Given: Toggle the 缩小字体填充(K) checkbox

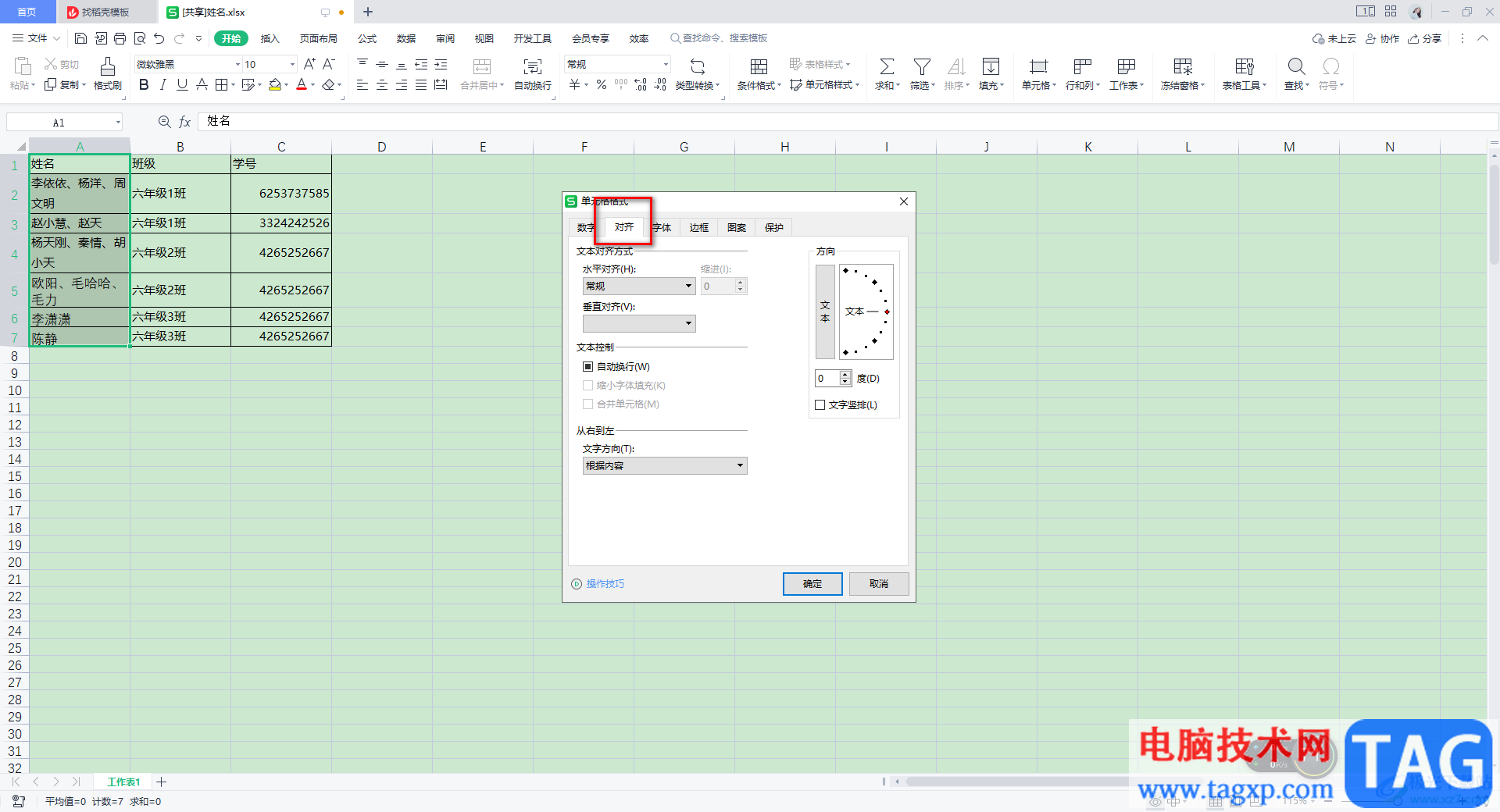Looking at the screenshot, I should point(587,385).
